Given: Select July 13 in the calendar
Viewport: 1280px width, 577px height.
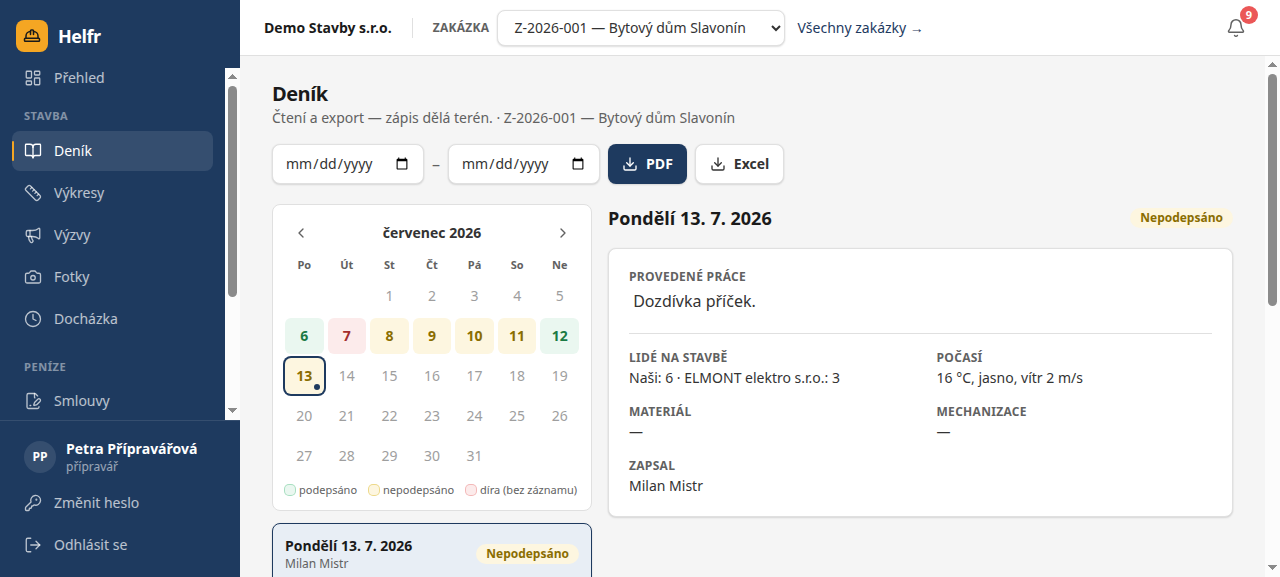Looking at the screenshot, I should point(304,376).
